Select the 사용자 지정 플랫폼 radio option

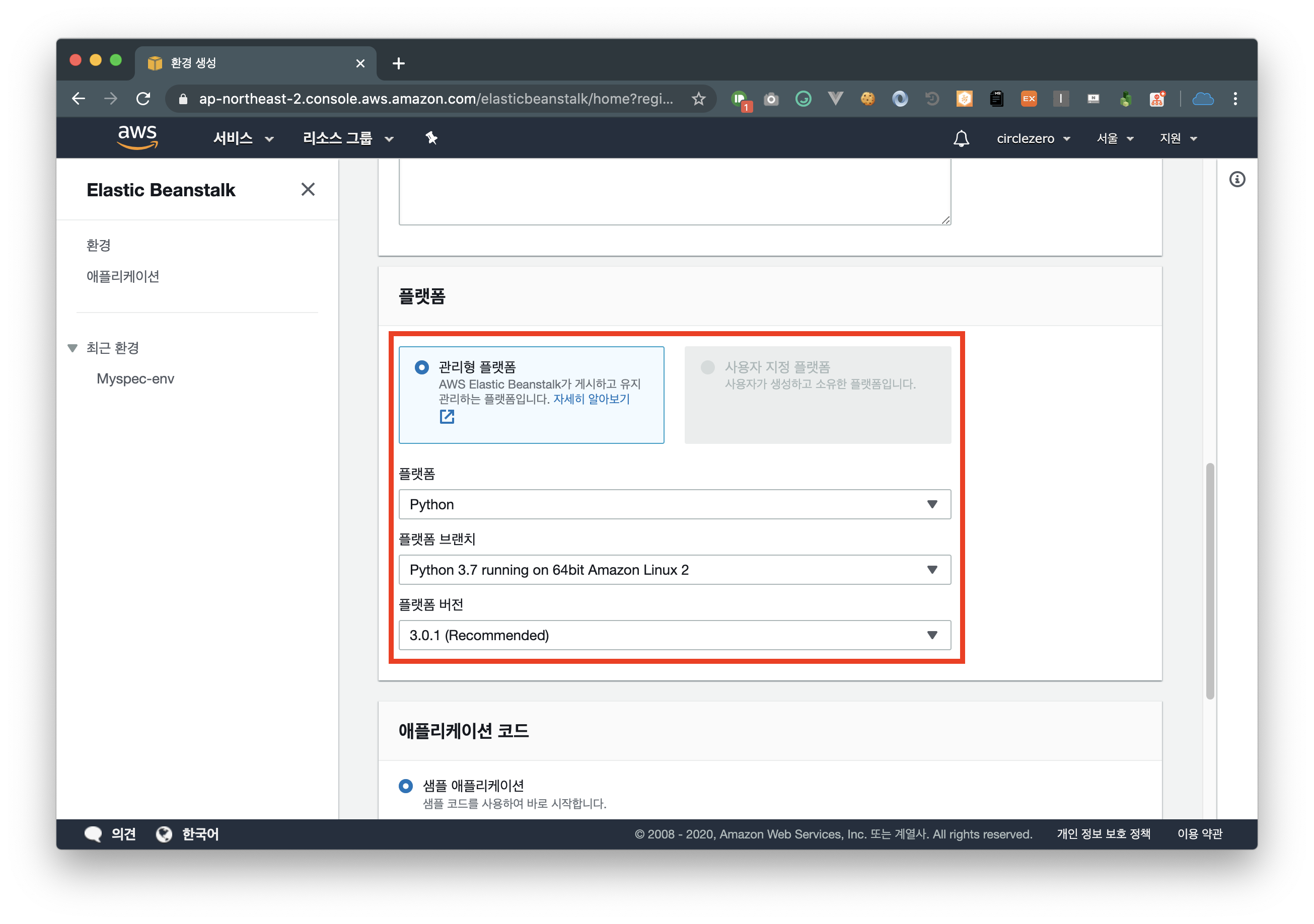pyautogui.click(x=708, y=367)
